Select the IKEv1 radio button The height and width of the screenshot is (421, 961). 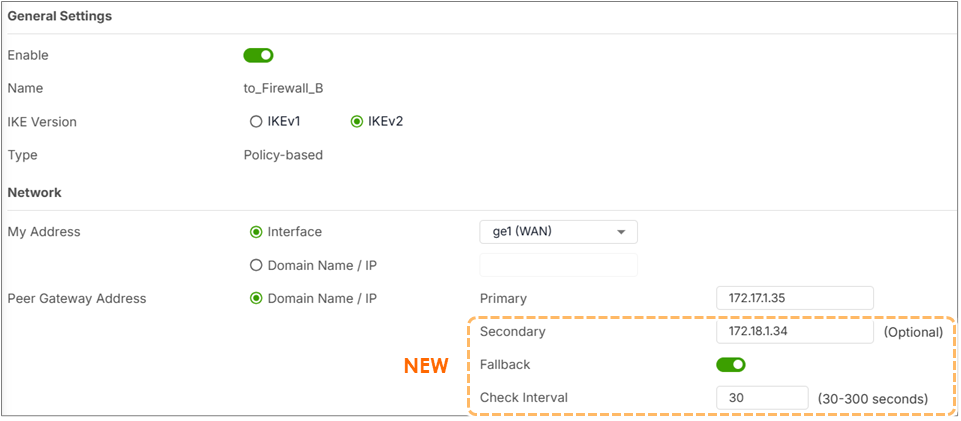pos(256,121)
